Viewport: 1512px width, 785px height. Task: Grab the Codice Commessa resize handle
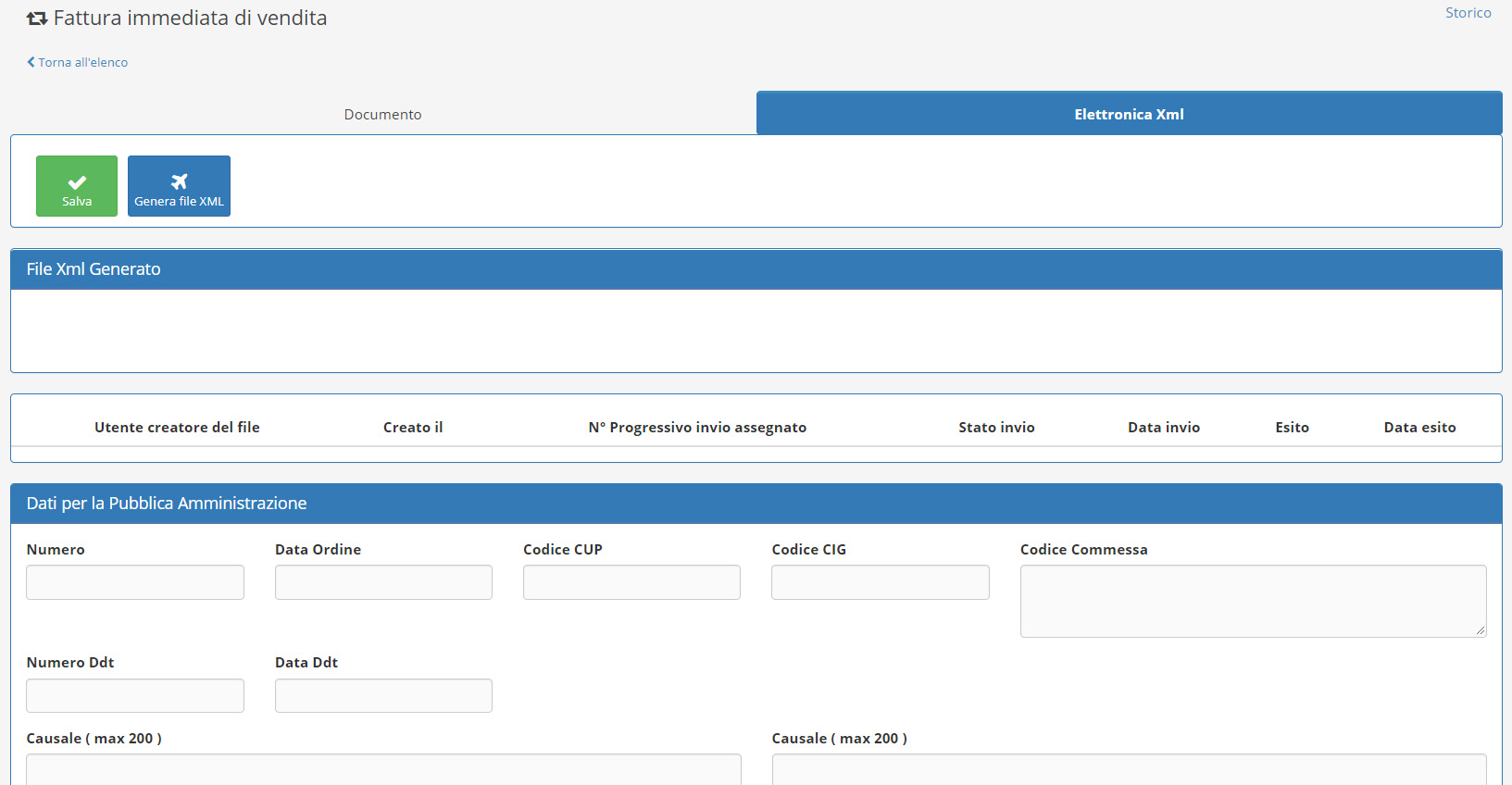coord(1481,630)
